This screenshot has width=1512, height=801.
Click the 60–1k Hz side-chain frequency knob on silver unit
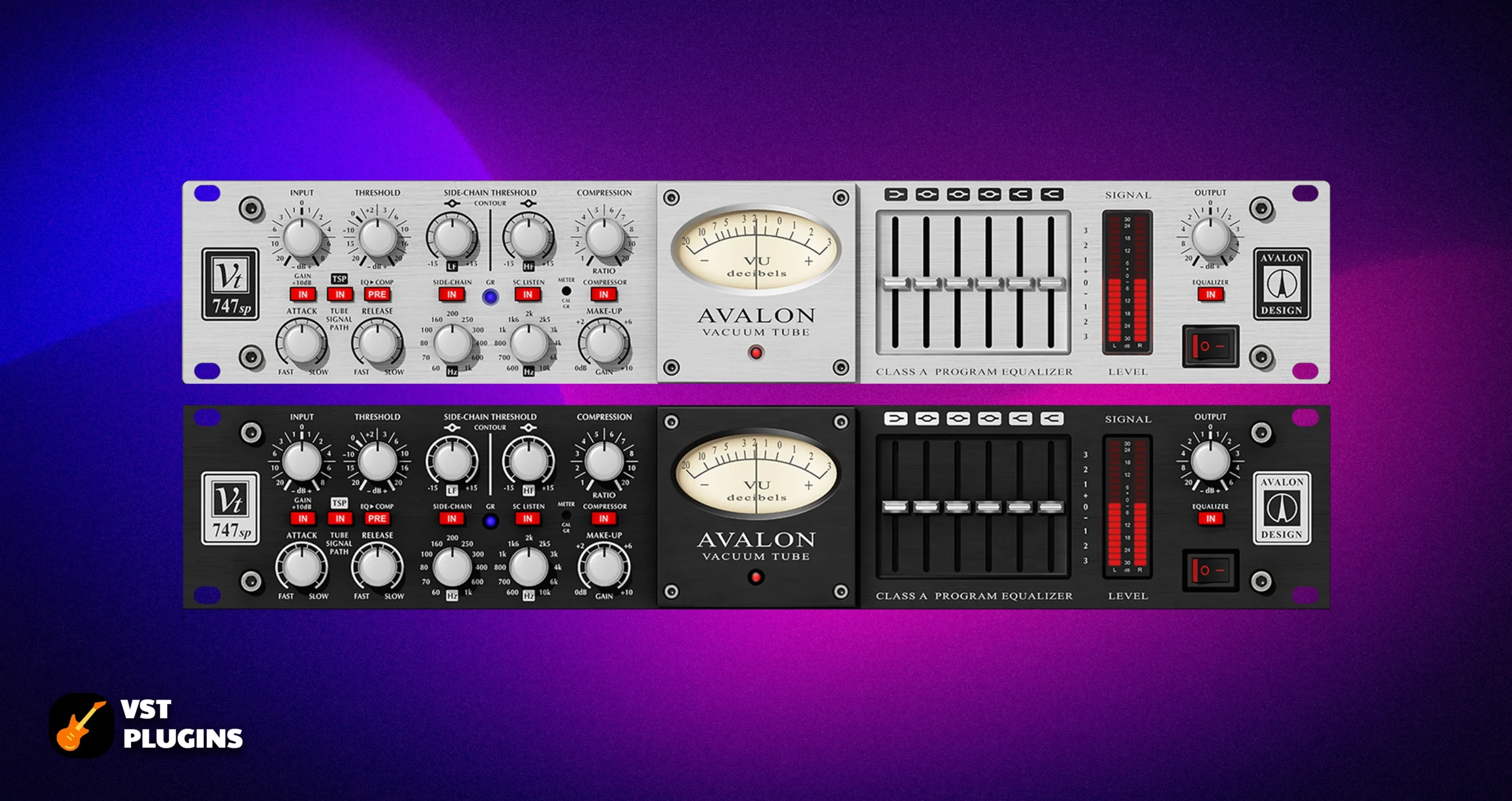pyautogui.click(x=452, y=343)
